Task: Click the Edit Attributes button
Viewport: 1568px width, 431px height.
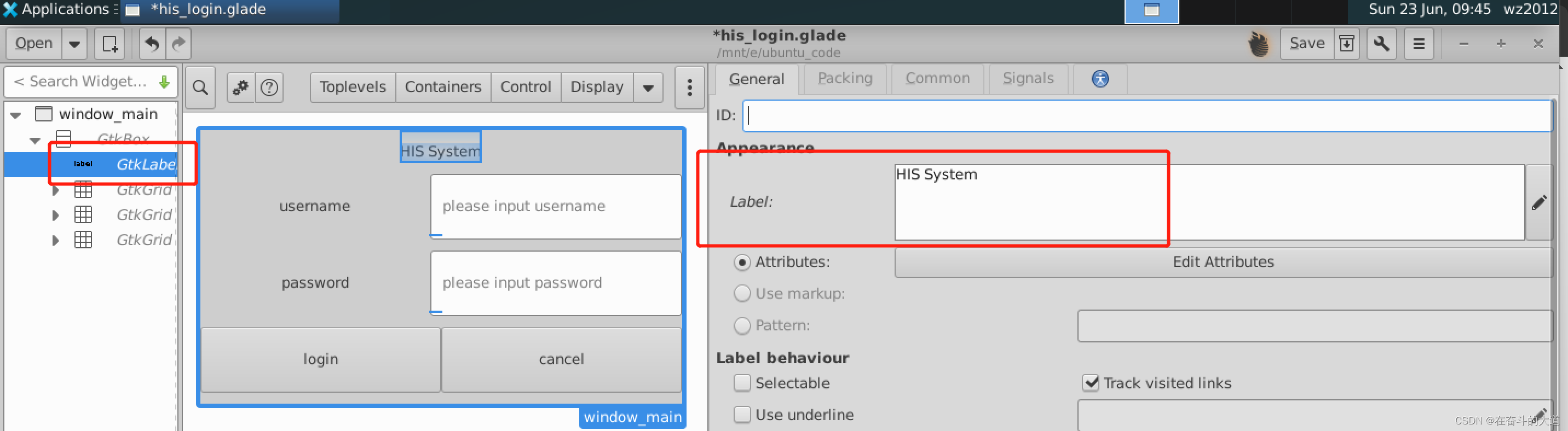Action: 1223,262
